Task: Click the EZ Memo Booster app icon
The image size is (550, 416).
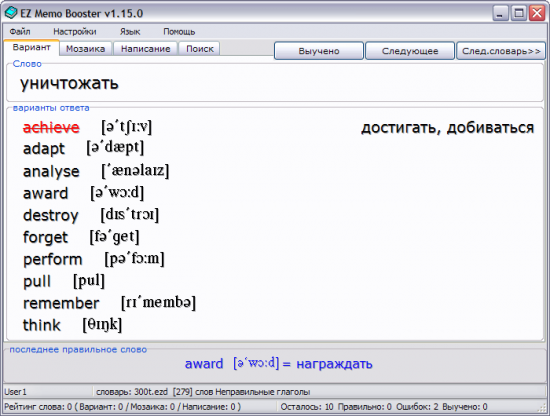Action: coord(11,13)
